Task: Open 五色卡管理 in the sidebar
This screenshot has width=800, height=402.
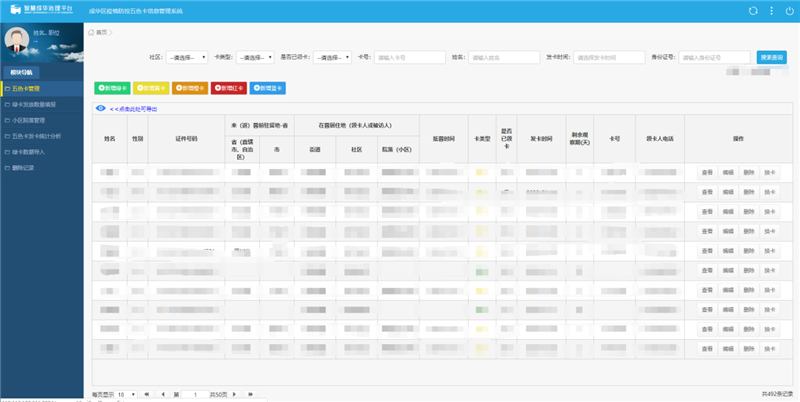Action: [41, 89]
